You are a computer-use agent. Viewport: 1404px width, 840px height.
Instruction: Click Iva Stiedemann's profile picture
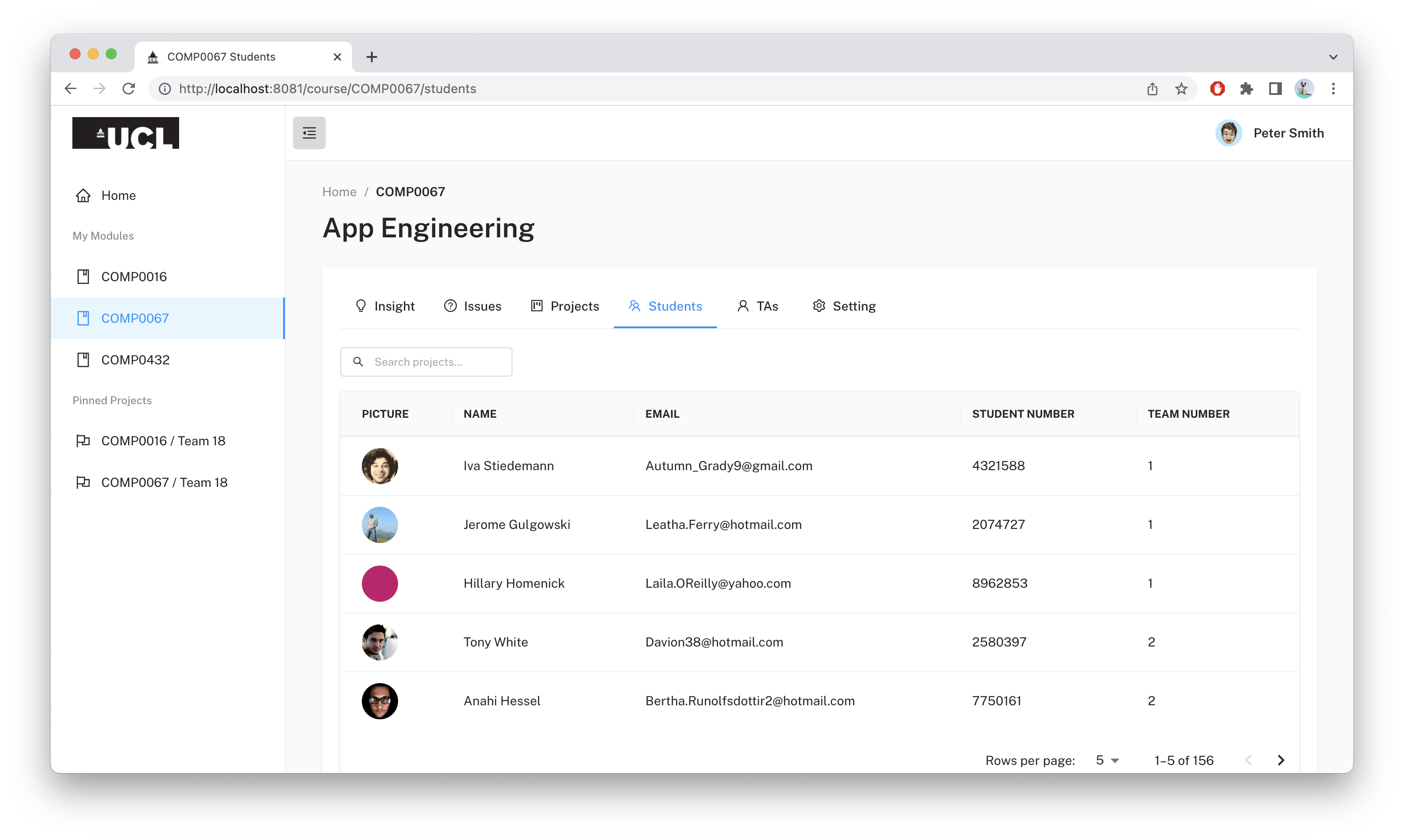380,466
